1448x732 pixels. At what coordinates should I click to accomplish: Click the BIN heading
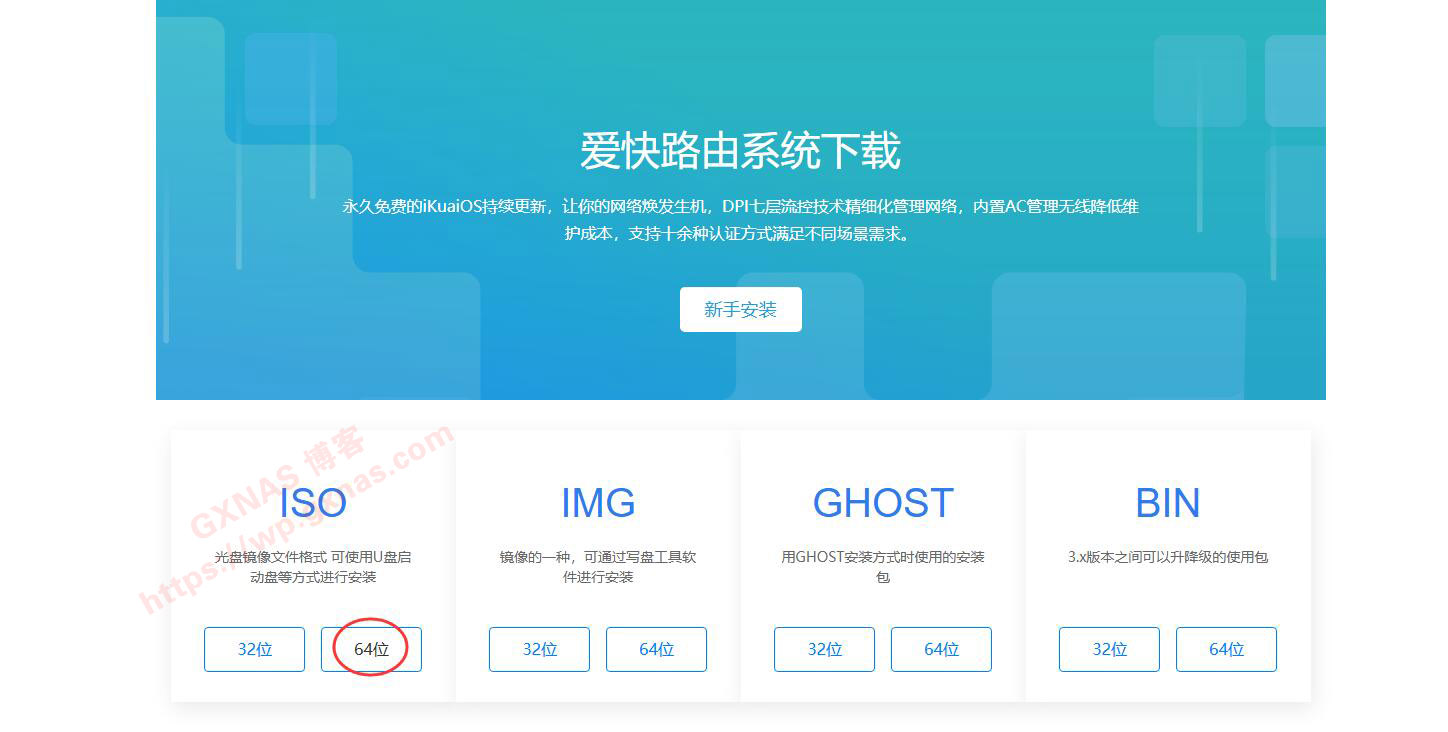1167,502
